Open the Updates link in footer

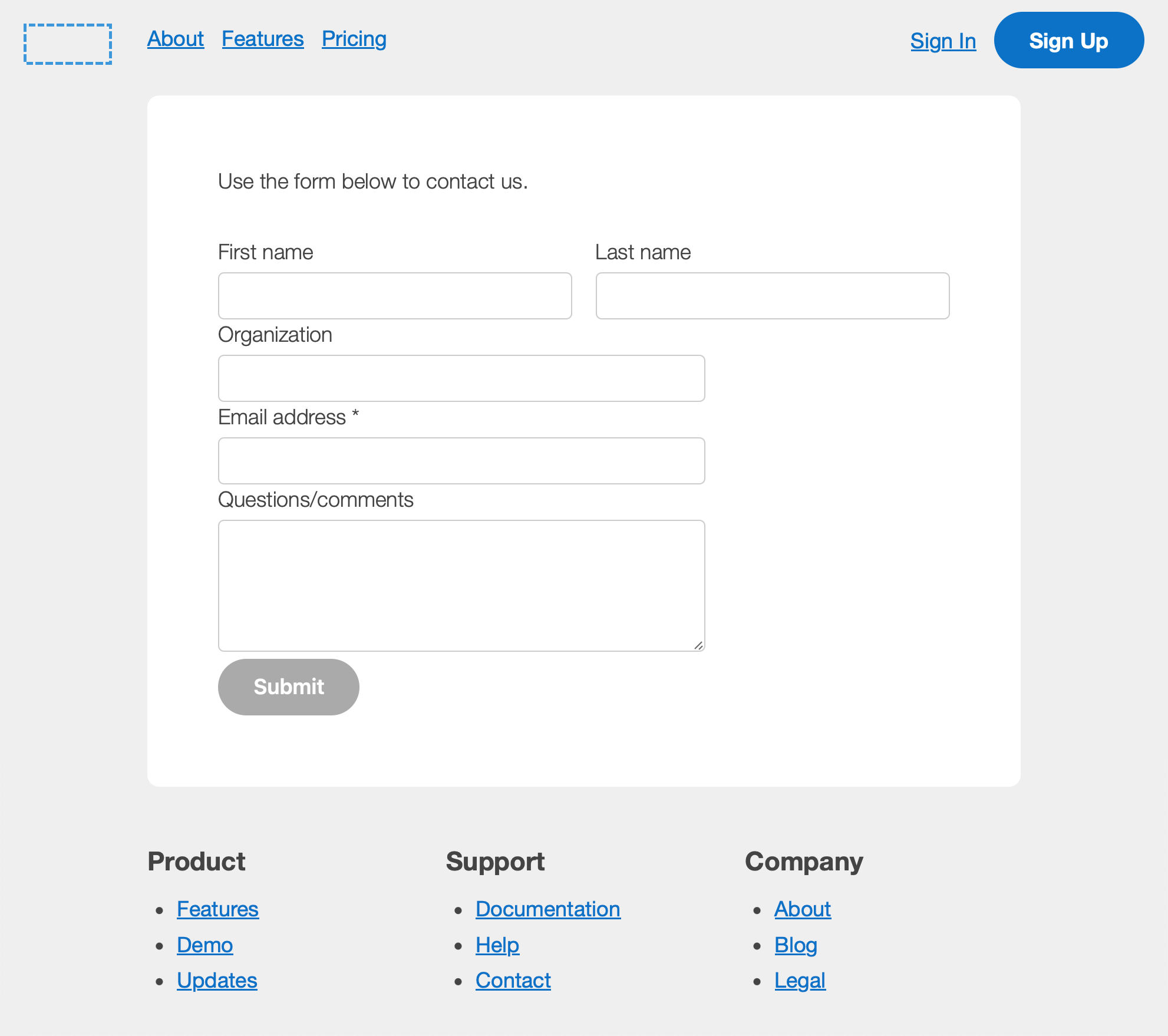point(216,981)
